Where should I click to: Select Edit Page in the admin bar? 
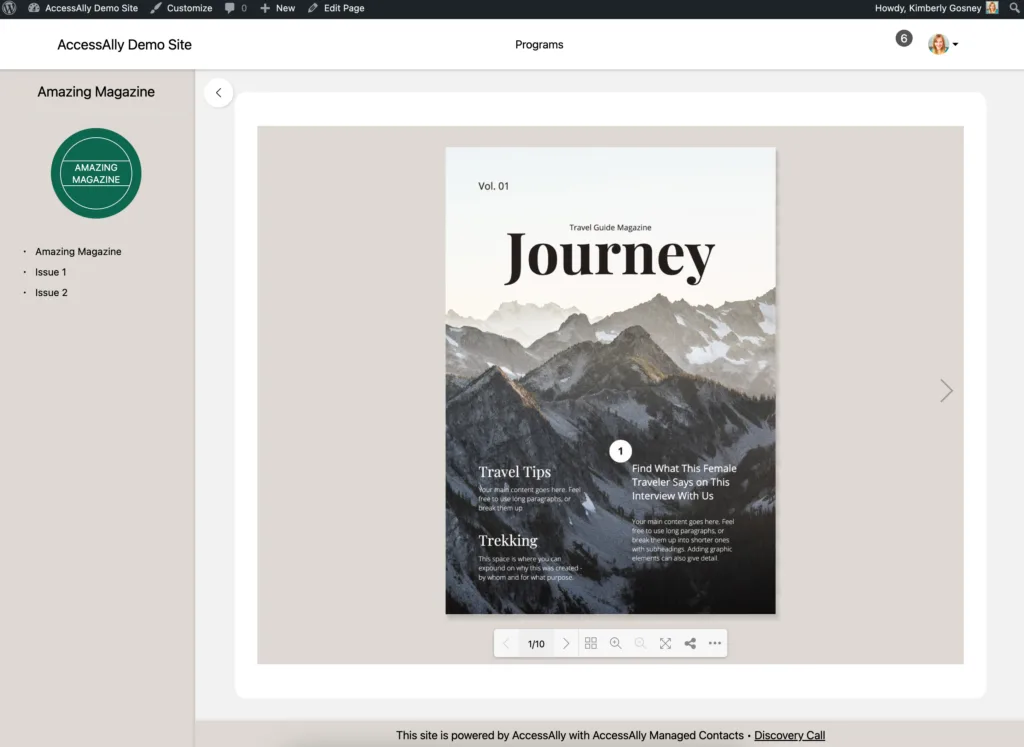[x=336, y=8]
